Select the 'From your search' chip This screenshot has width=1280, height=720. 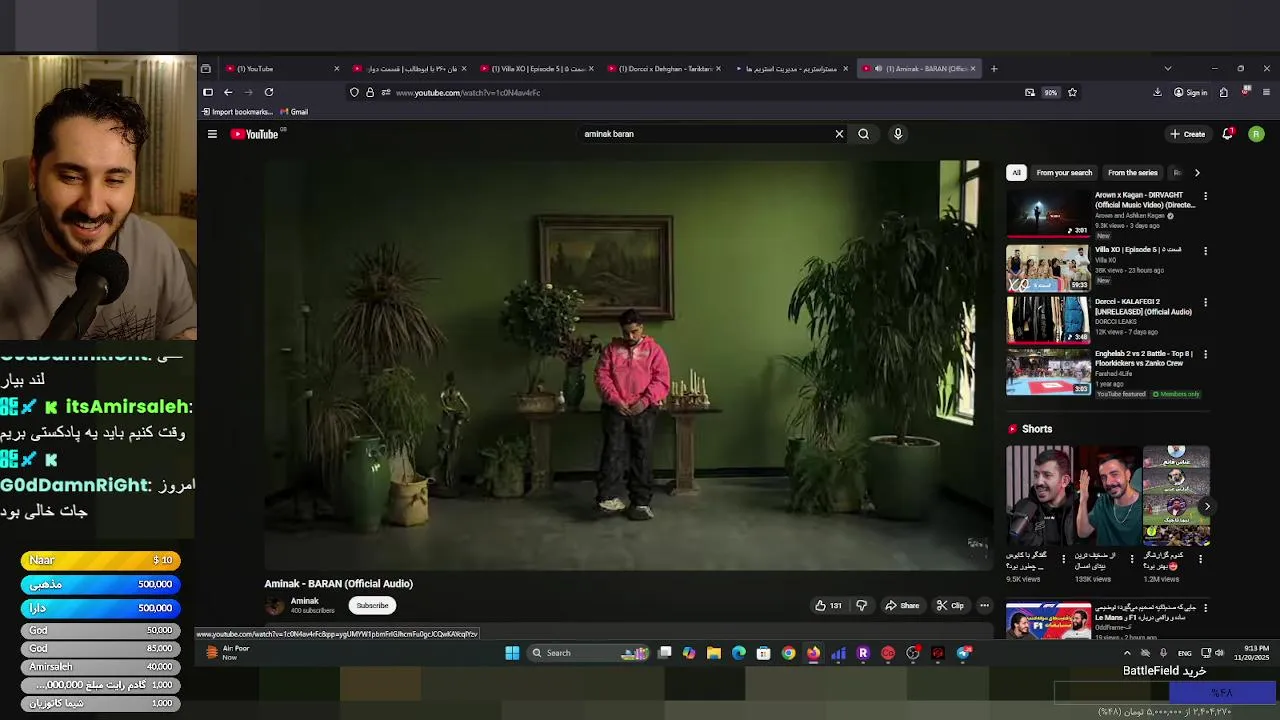(x=1064, y=173)
